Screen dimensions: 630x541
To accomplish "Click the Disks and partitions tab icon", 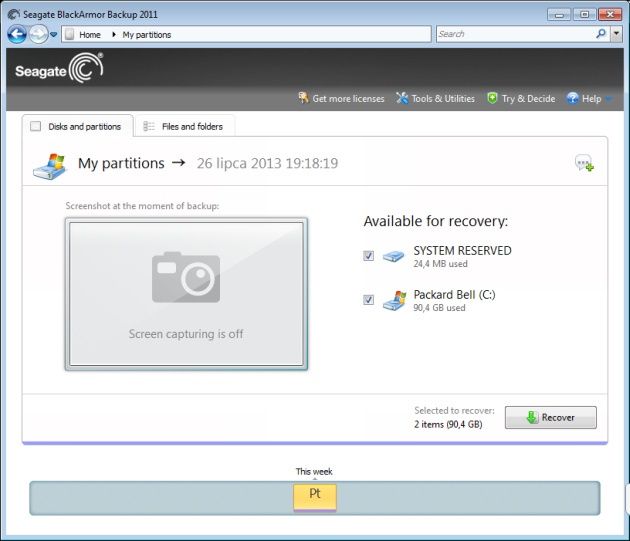I will click(35, 126).
